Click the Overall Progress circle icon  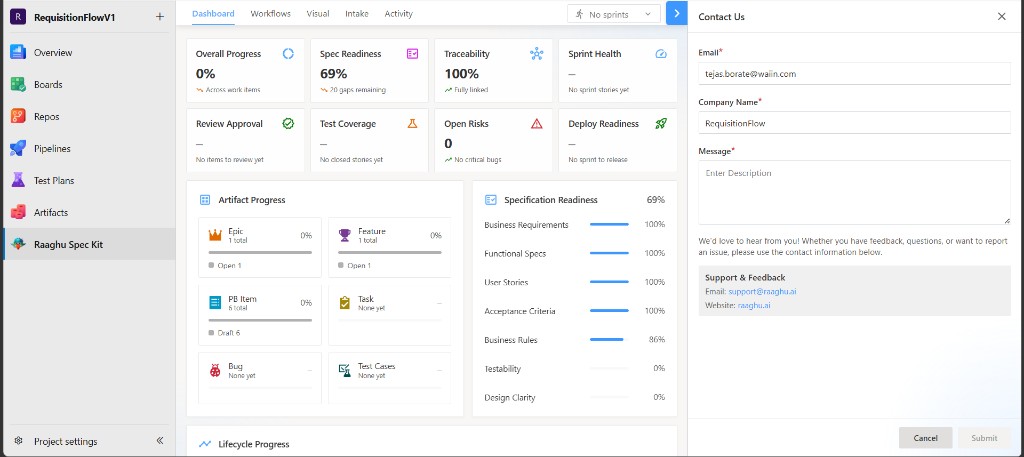click(x=288, y=54)
